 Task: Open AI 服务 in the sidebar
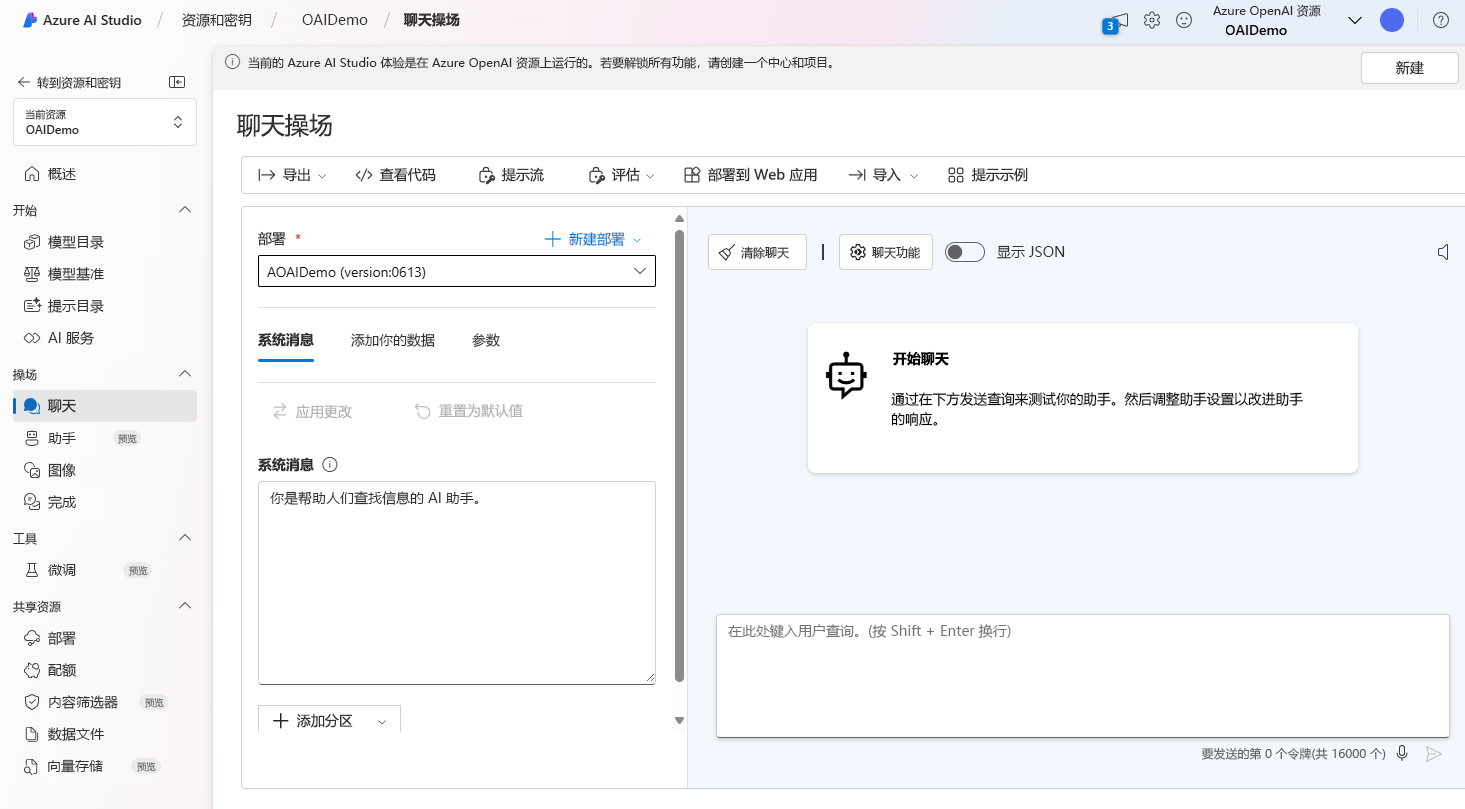tap(105, 338)
